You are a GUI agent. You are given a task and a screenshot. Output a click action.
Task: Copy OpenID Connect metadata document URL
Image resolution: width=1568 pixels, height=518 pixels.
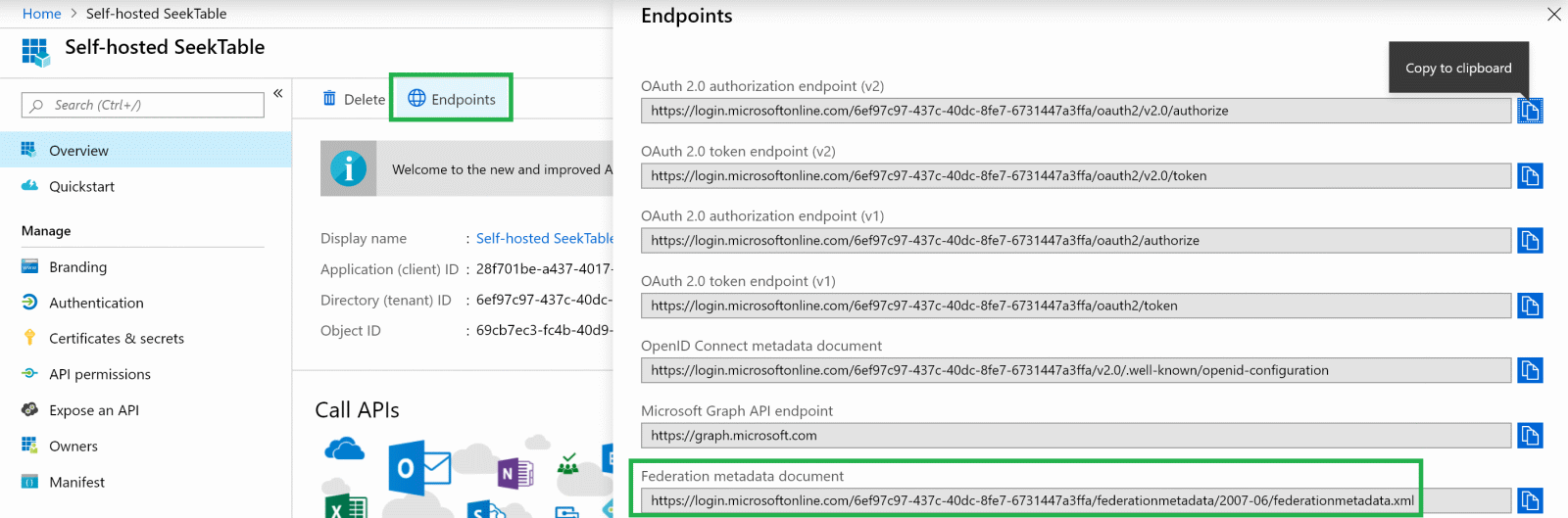[1530, 370]
